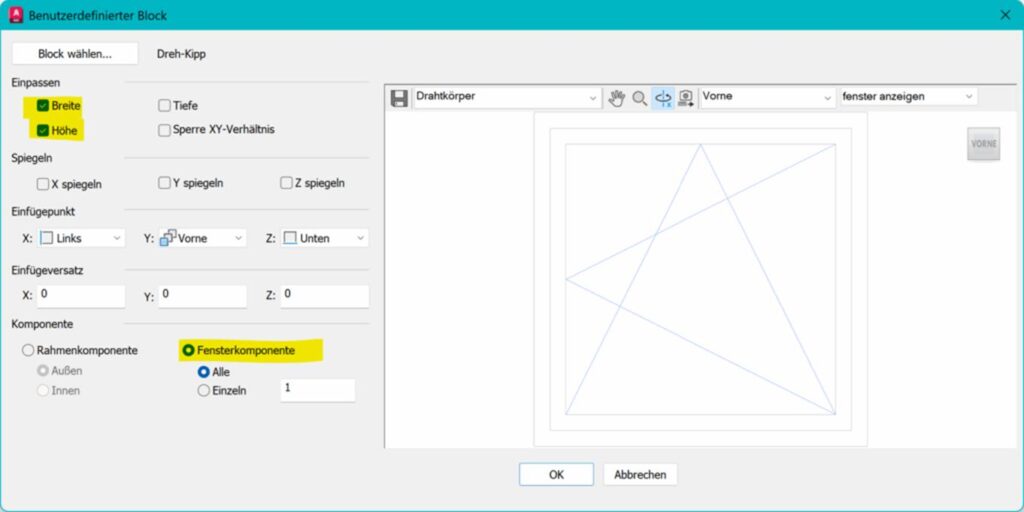Click the Einfügeversatz Y input field
The width and height of the screenshot is (1024, 512).
click(202, 296)
